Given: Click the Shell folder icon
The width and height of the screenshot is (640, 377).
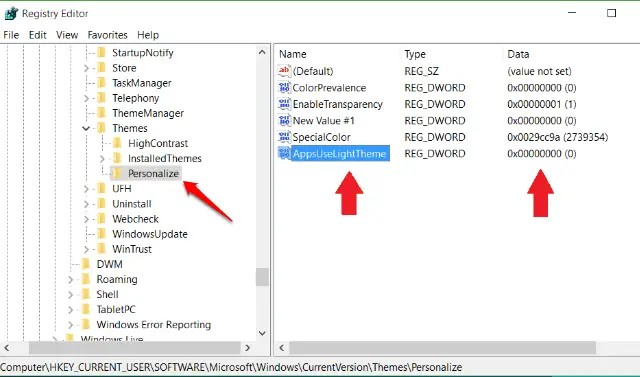Looking at the screenshot, I should pos(86,294).
